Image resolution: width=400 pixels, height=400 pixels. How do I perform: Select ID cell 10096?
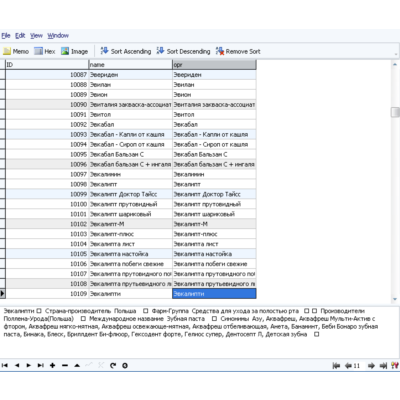[47, 164]
